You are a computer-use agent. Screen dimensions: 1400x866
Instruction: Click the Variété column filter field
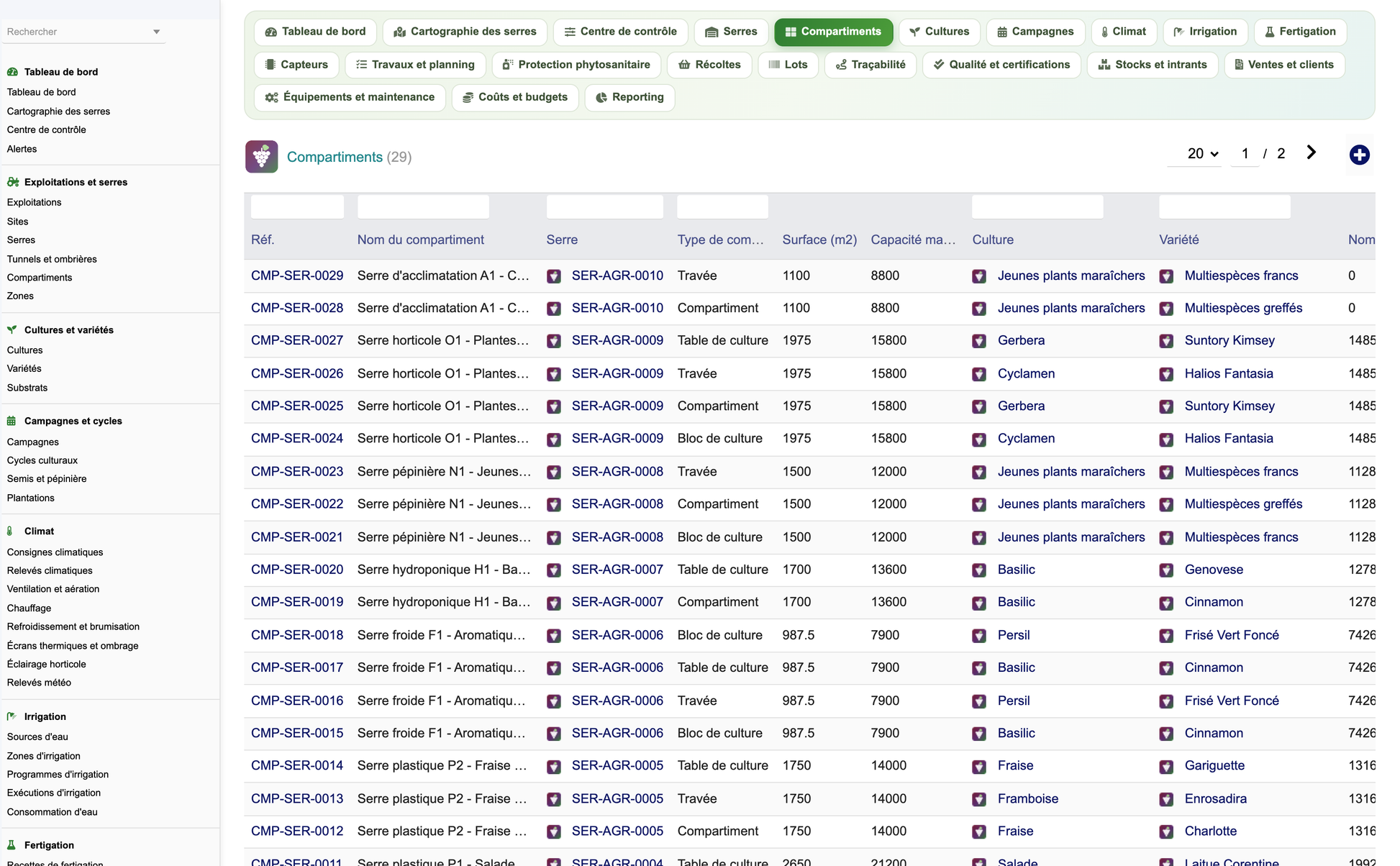[1224, 207]
